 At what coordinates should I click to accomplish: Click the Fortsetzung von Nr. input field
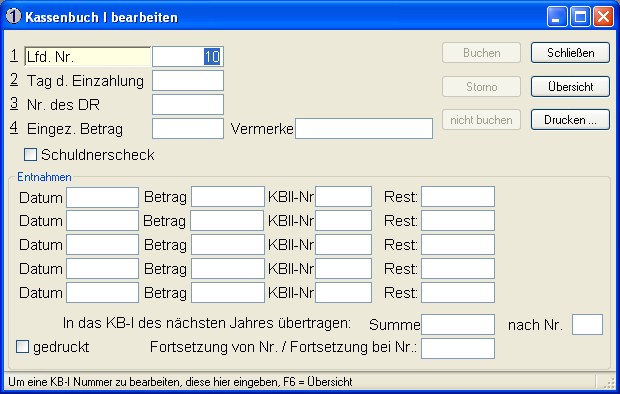point(458,349)
